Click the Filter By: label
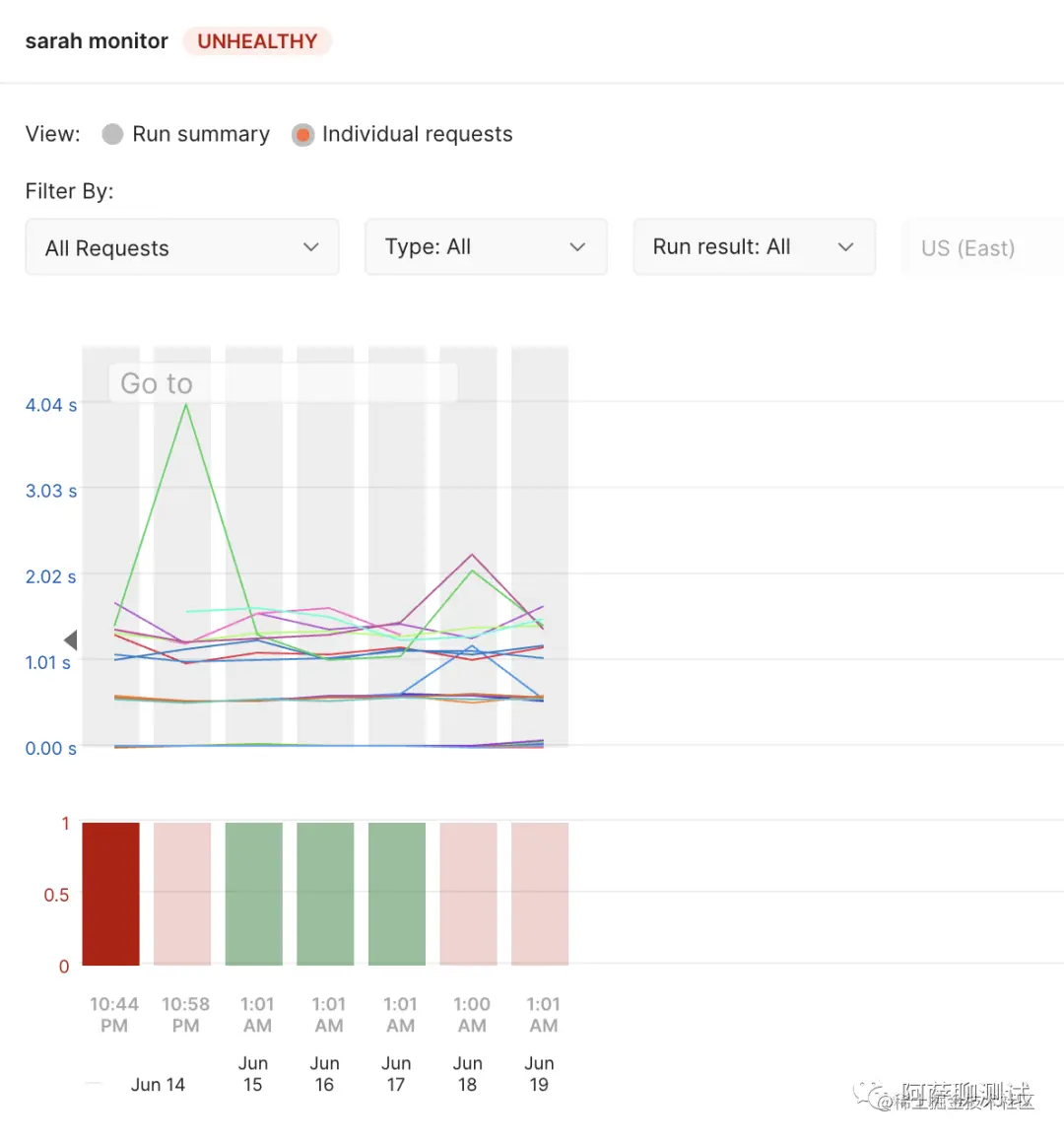The height and width of the screenshot is (1141, 1064). [x=70, y=191]
